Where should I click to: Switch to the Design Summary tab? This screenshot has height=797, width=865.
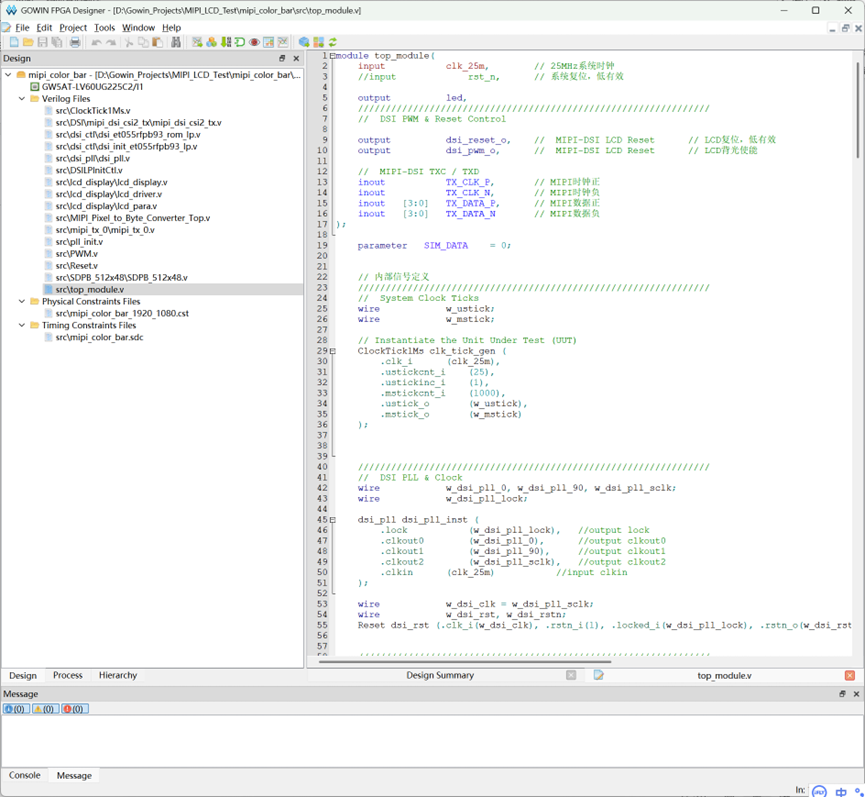[x=440, y=675]
